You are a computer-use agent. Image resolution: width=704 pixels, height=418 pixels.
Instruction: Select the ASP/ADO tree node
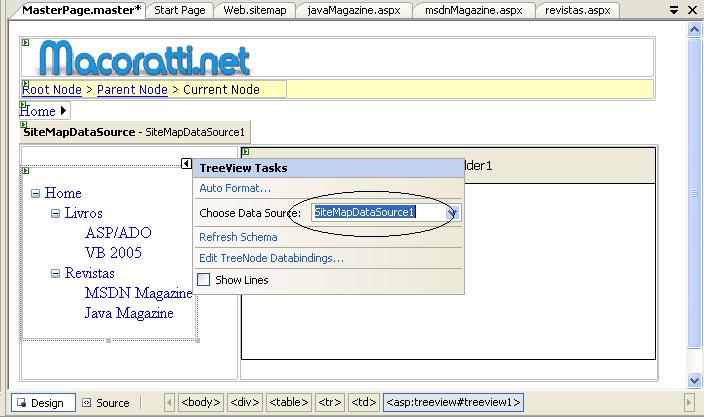point(118,233)
